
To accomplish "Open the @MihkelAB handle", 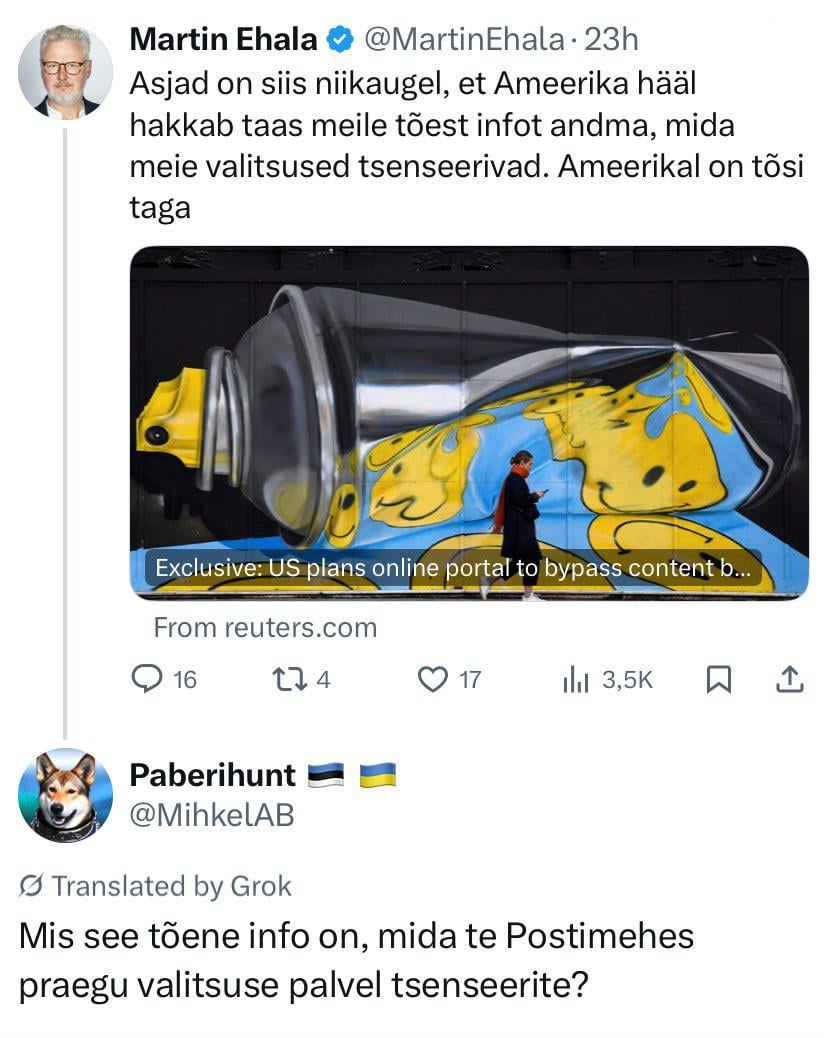I will pos(212,816).
